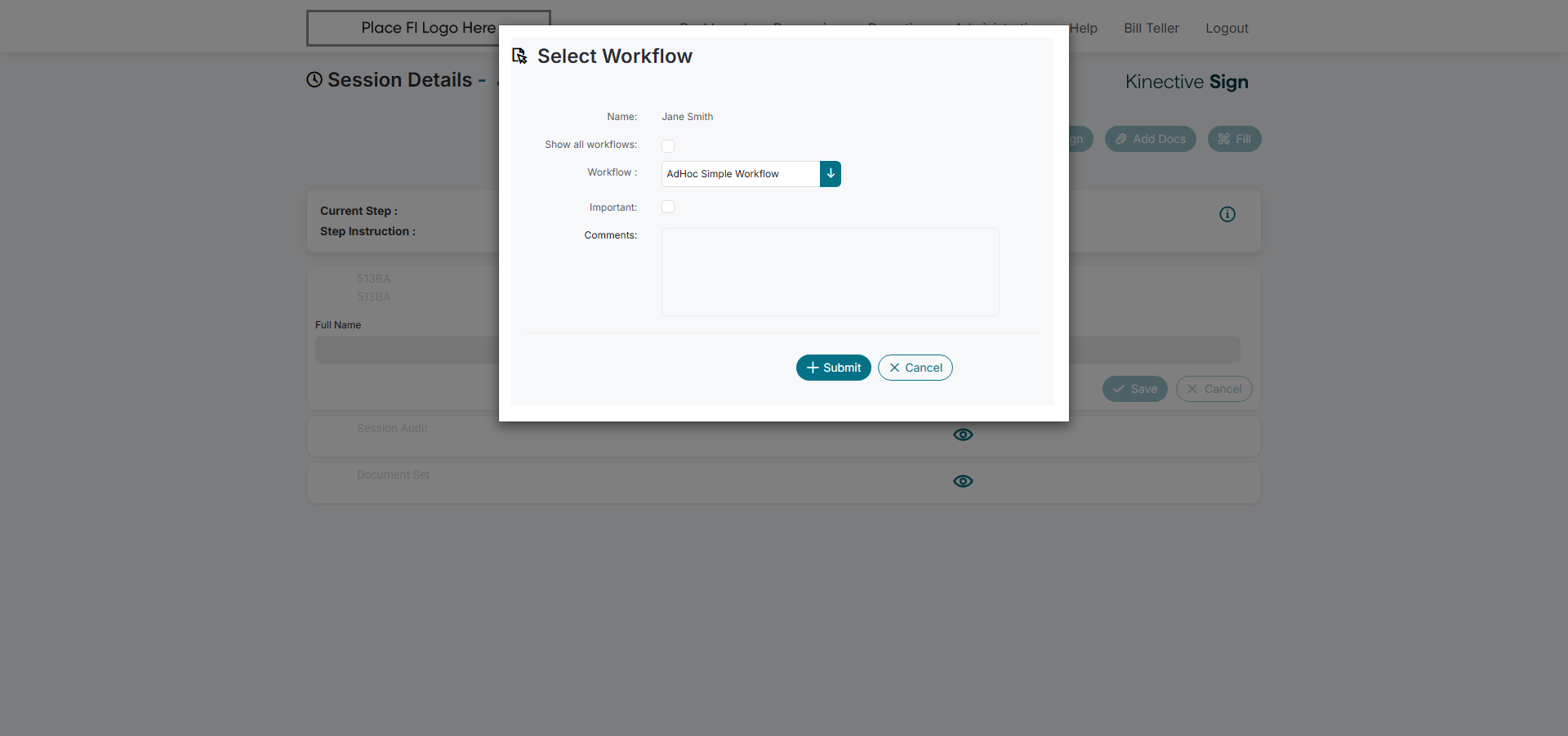The width and height of the screenshot is (1568, 736).
Task: Focus the Comments text area
Action: pos(831,272)
